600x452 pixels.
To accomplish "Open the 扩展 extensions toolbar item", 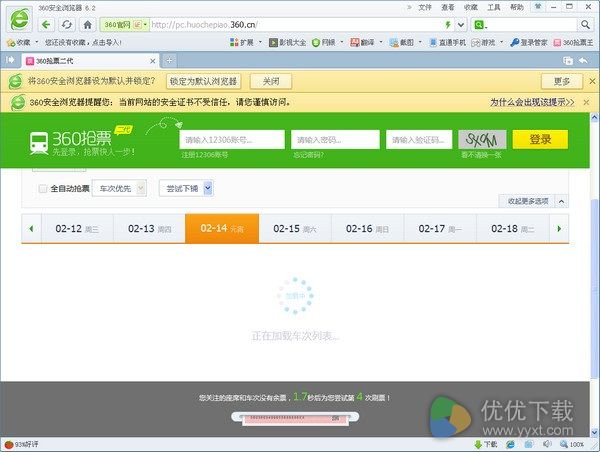I will point(242,42).
